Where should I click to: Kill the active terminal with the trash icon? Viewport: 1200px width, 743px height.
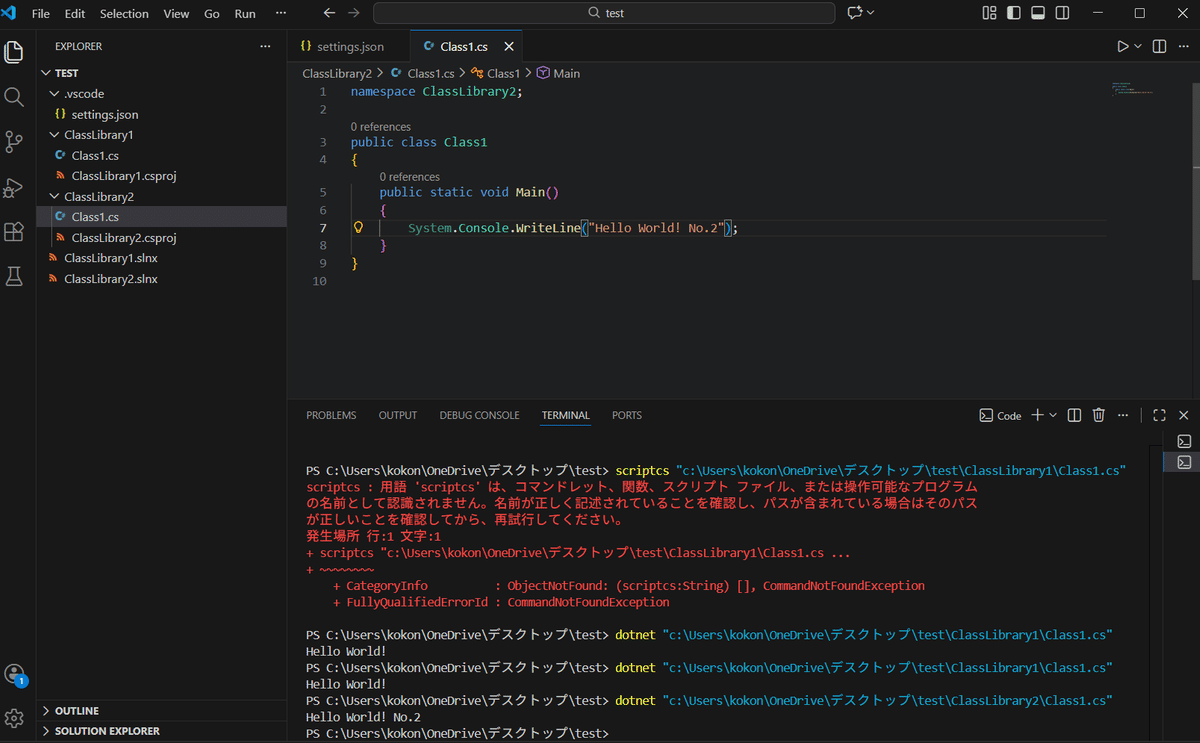click(x=1098, y=414)
